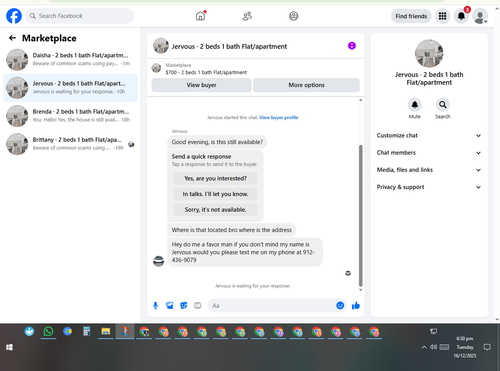Expand Media, files and links section
The image size is (500, 371).
429,170
